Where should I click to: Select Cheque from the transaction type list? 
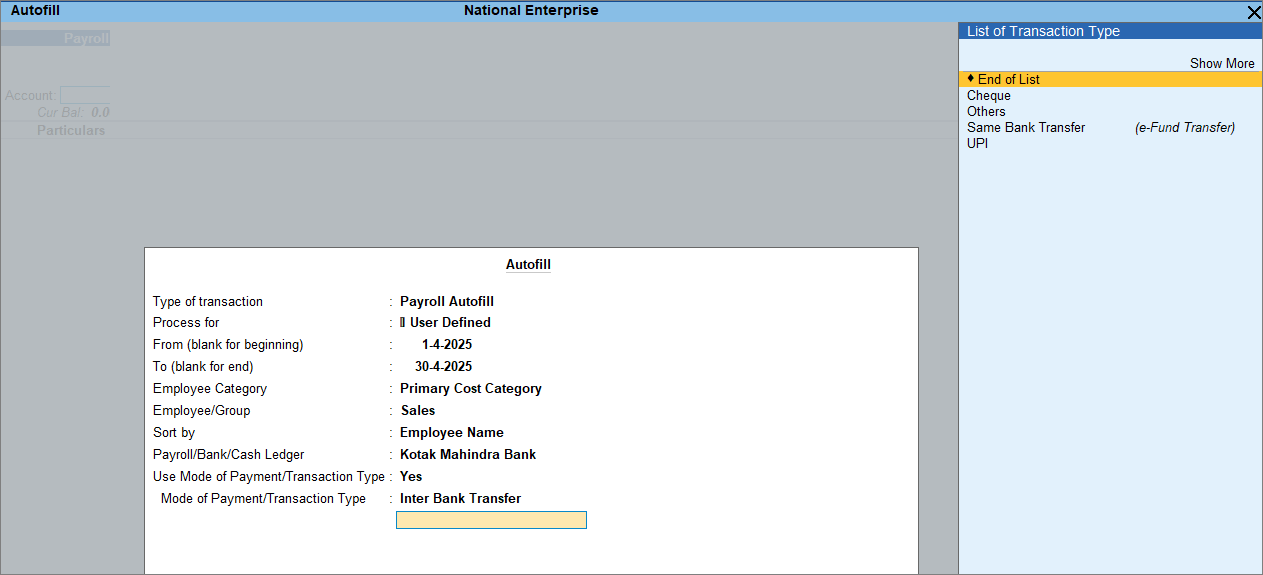coord(988,96)
